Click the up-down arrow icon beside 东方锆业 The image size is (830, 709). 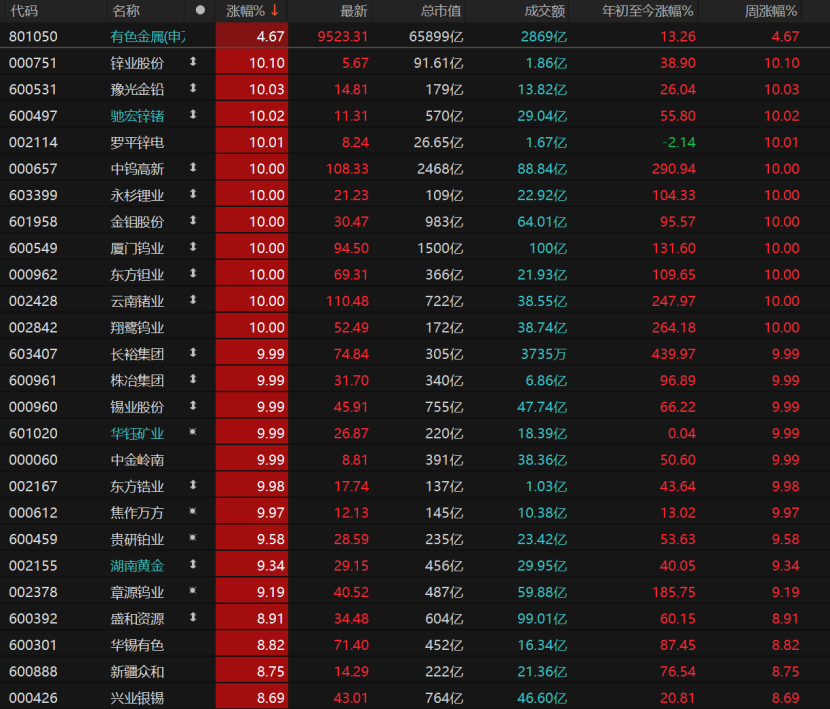coord(193,486)
